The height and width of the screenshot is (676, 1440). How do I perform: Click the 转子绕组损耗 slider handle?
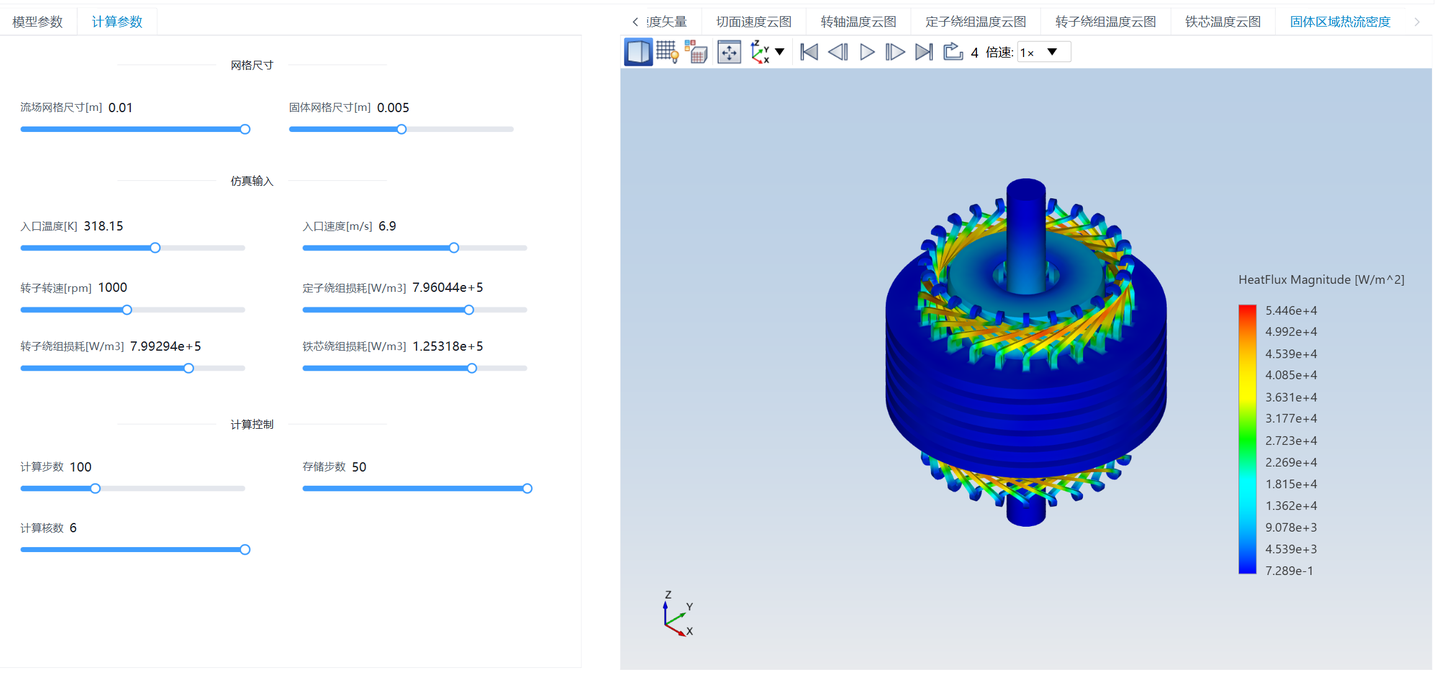tap(189, 368)
